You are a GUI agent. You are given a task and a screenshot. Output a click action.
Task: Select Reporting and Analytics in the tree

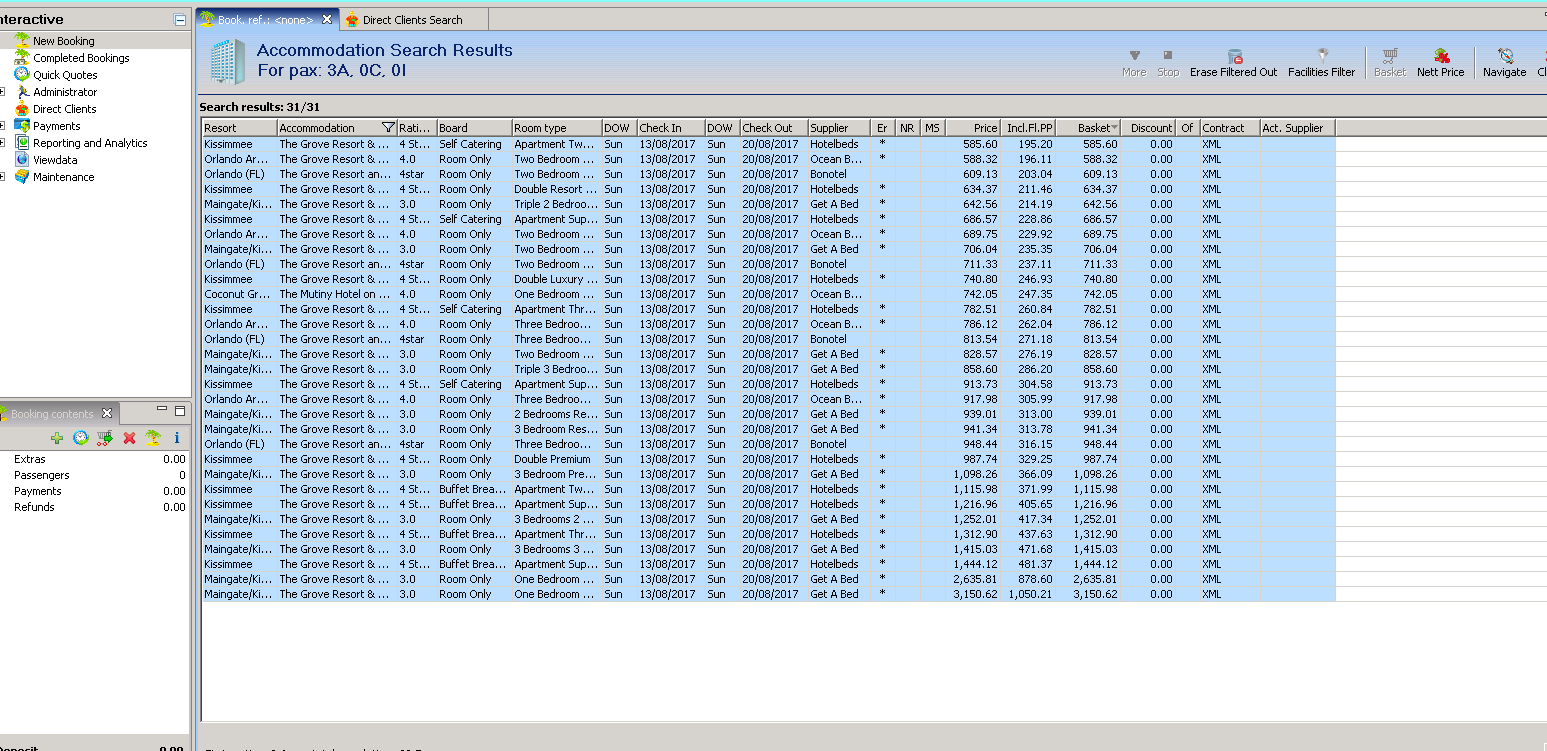(90, 143)
